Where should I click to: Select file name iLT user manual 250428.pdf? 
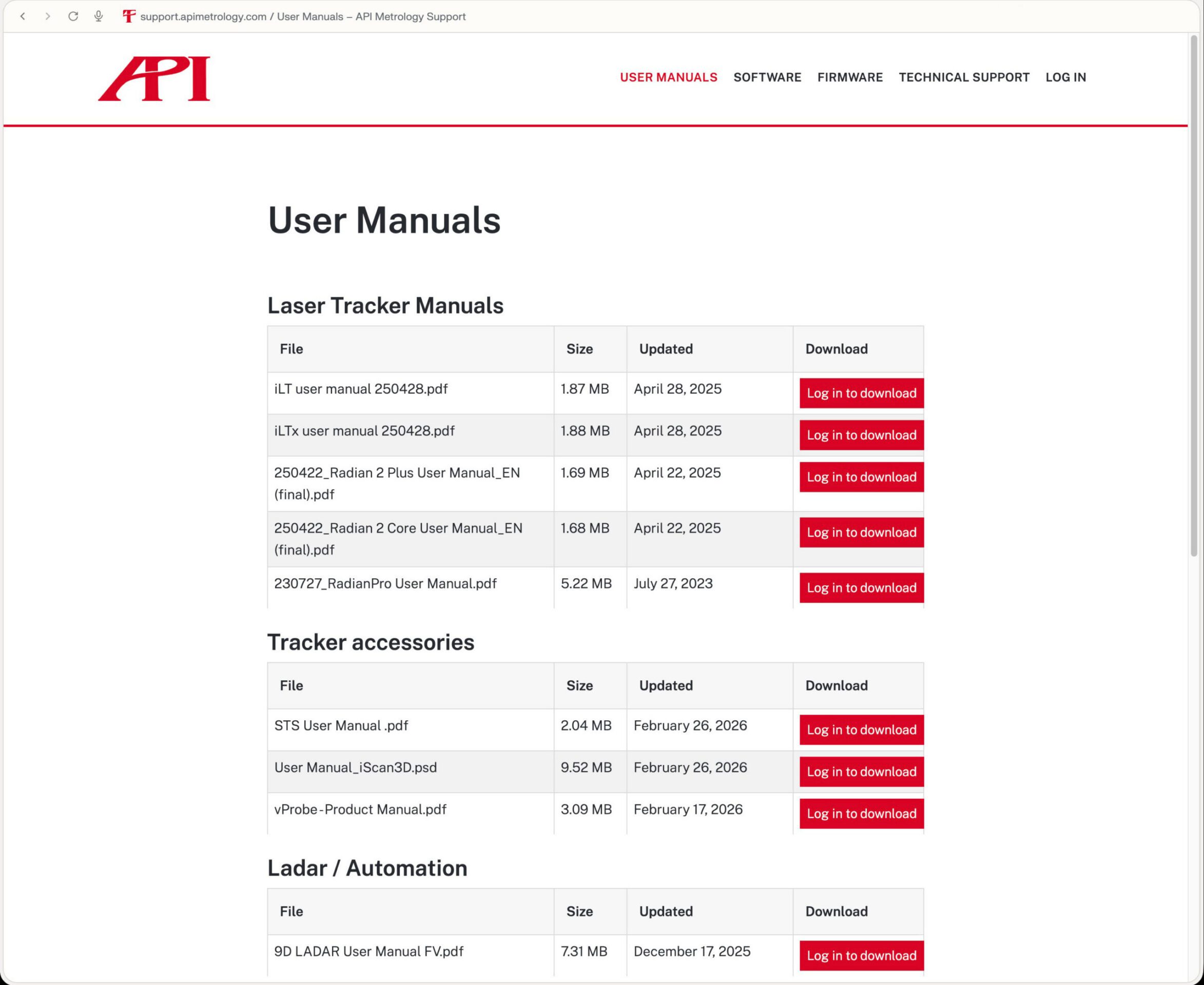[360, 389]
